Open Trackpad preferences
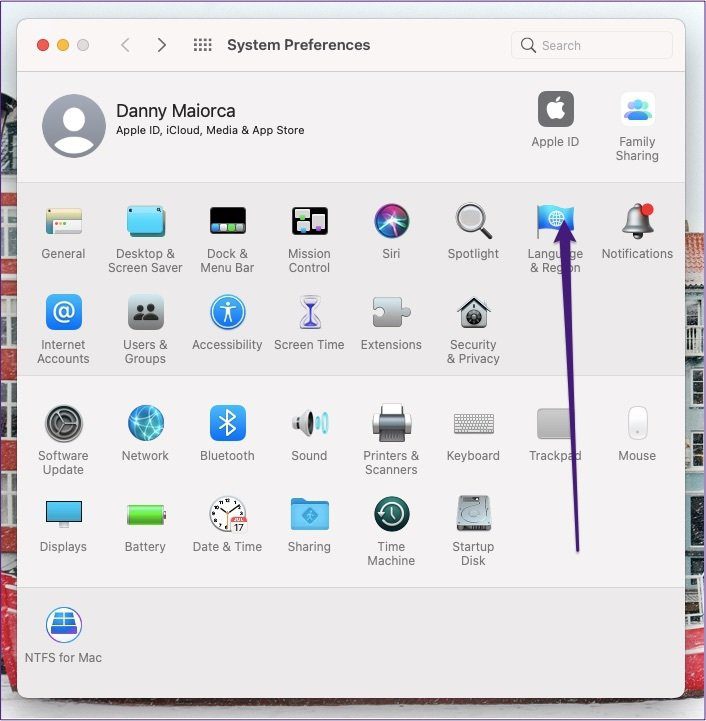This screenshot has height=721, width=706. tap(555, 423)
